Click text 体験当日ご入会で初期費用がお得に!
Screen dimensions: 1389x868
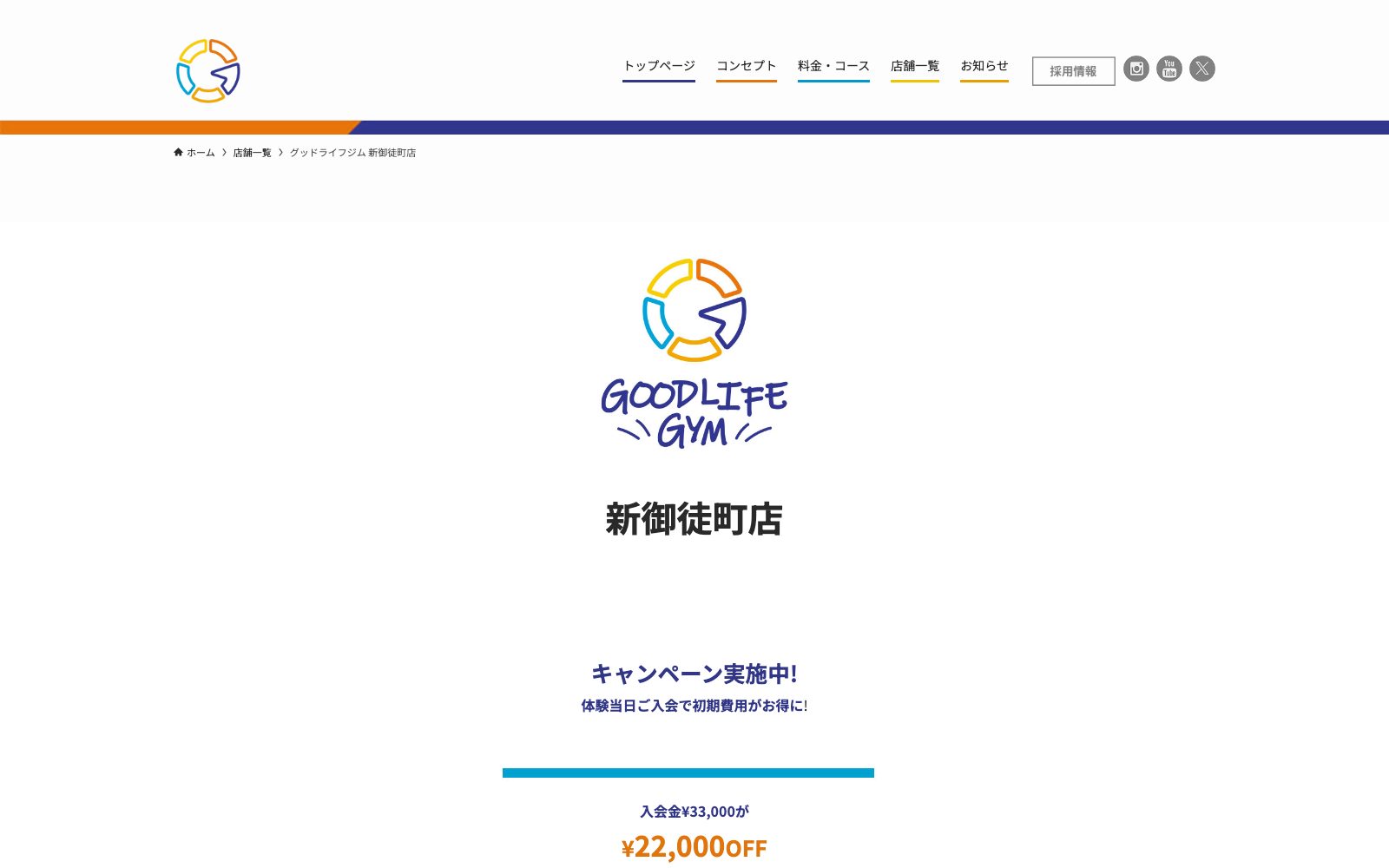[x=694, y=706]
